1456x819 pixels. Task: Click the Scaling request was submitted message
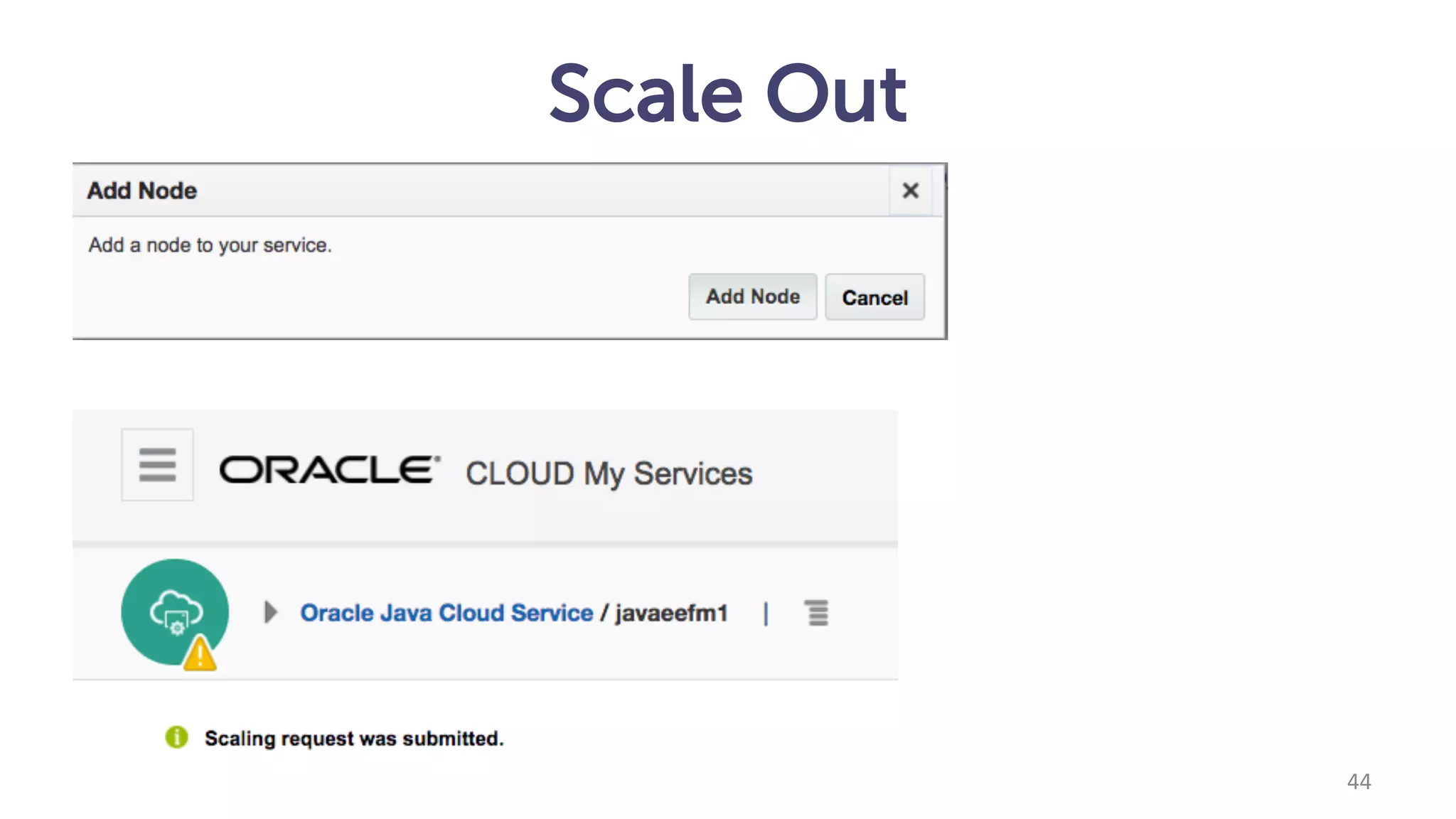click(x=354, y=739)
